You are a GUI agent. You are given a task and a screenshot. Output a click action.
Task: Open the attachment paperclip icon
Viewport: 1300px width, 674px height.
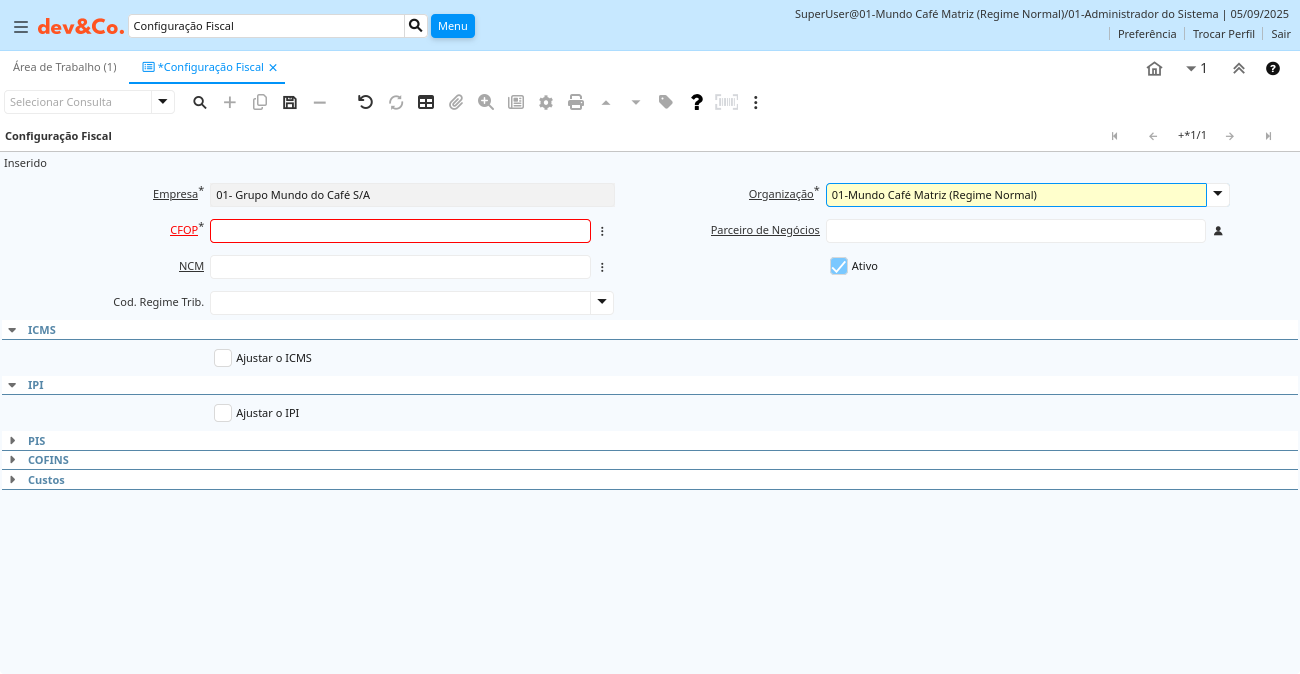[x=456, y=102]
